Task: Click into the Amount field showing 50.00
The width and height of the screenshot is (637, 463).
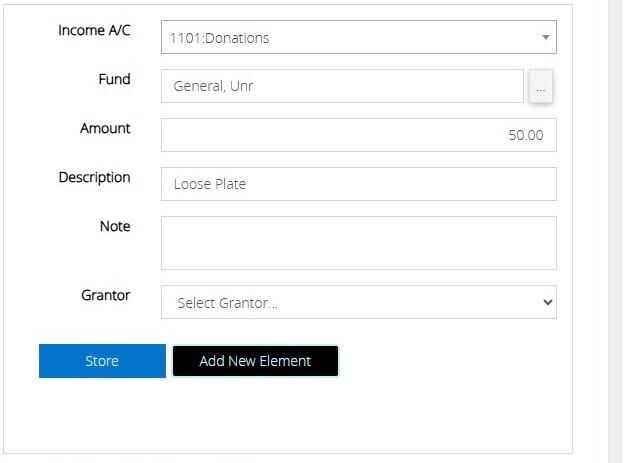Action: pyautogui.click(x=358, y=135)
